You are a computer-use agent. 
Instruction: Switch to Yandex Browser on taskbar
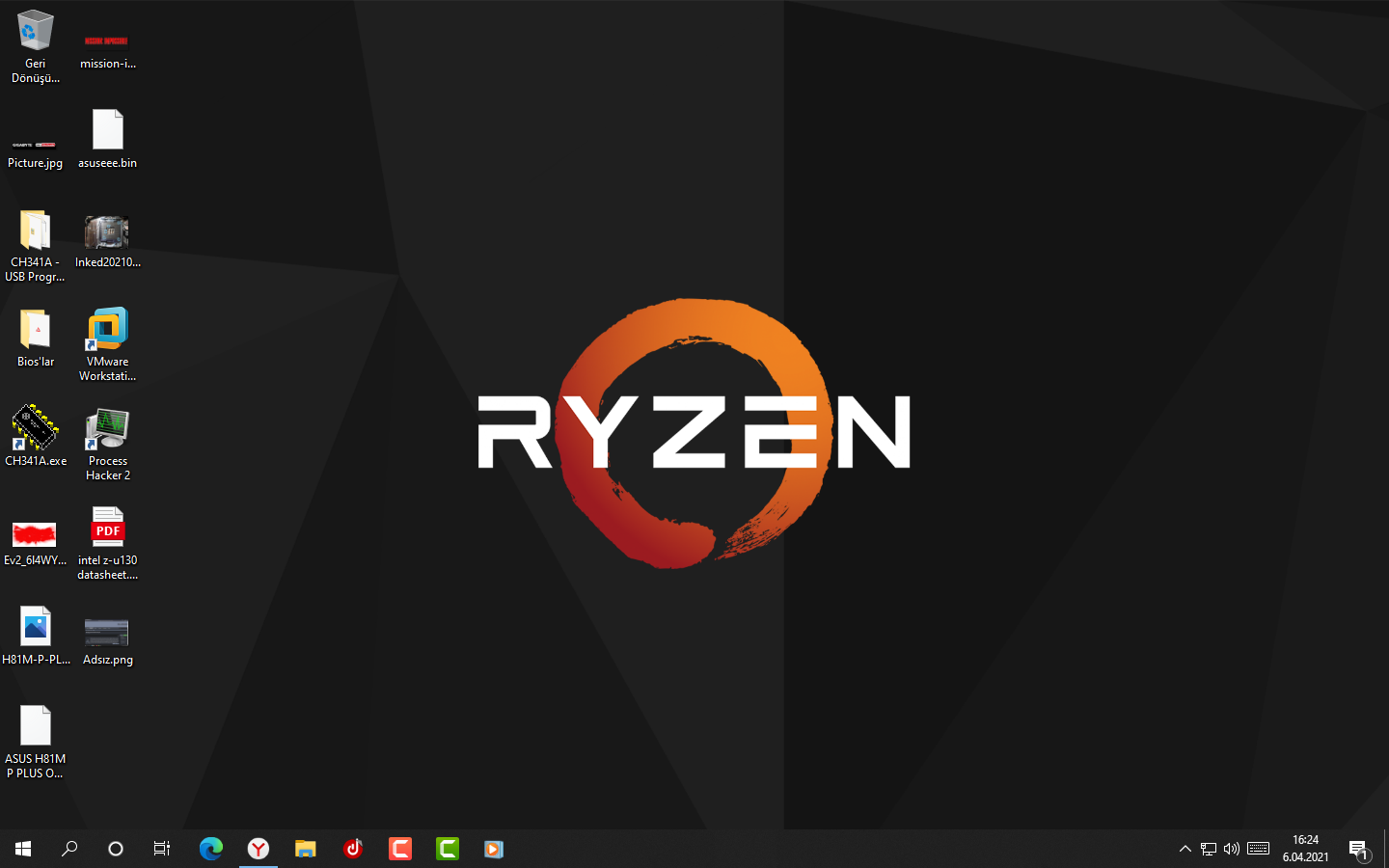259,849
